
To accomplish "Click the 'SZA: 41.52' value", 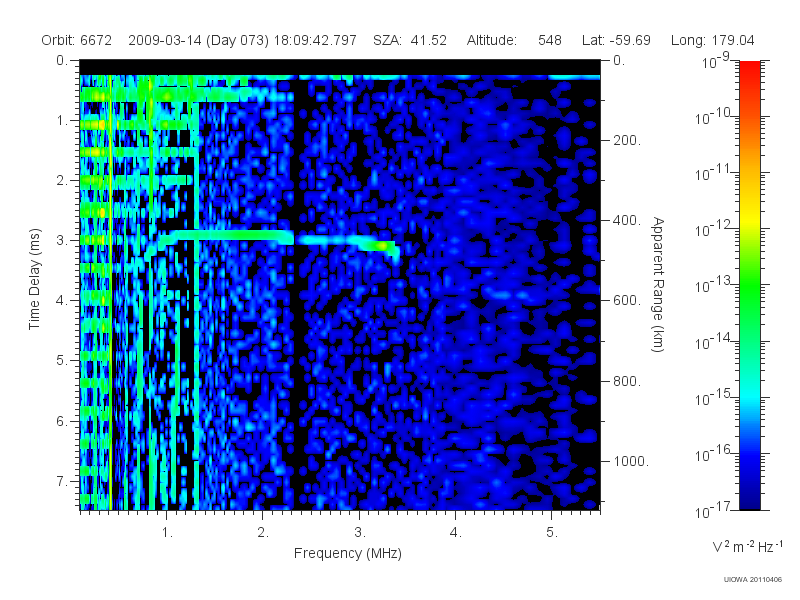I will (x=410, y=40).
